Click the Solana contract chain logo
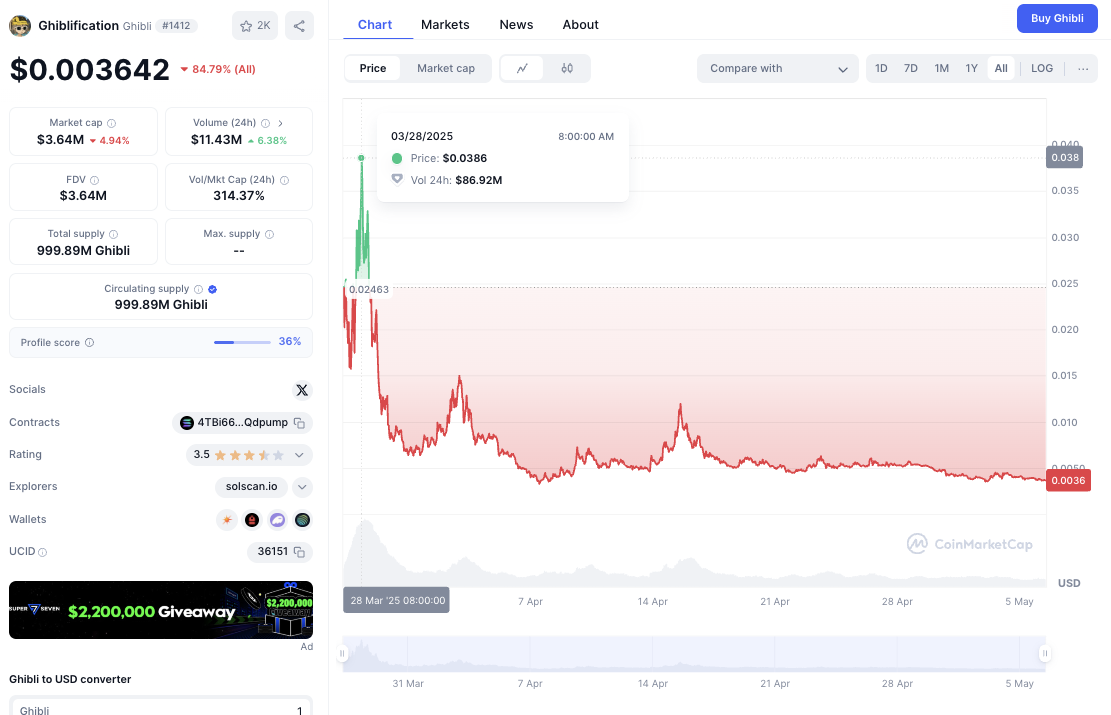The width and height of the screenshot is (1111, 715). pos(187,423)
